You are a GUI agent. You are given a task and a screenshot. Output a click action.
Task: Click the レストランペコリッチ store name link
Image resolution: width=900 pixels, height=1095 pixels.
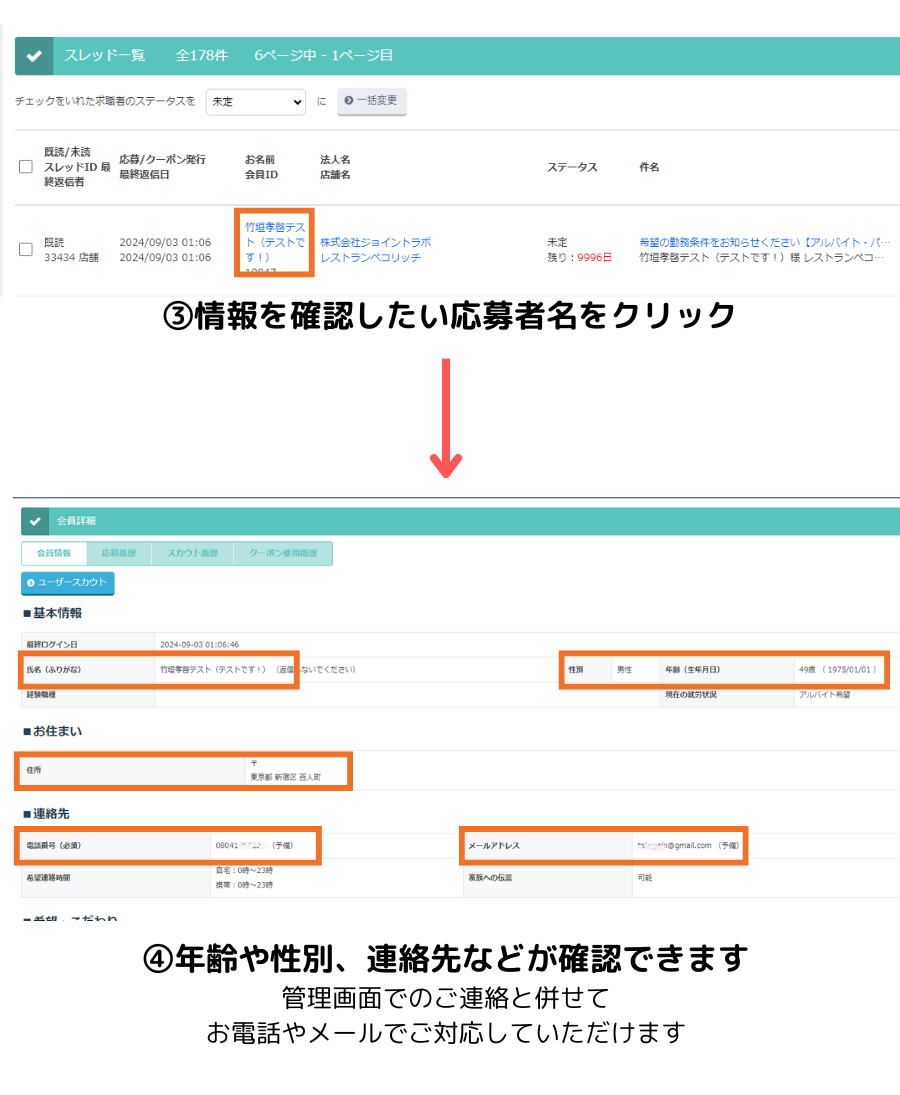click(366, 257)
